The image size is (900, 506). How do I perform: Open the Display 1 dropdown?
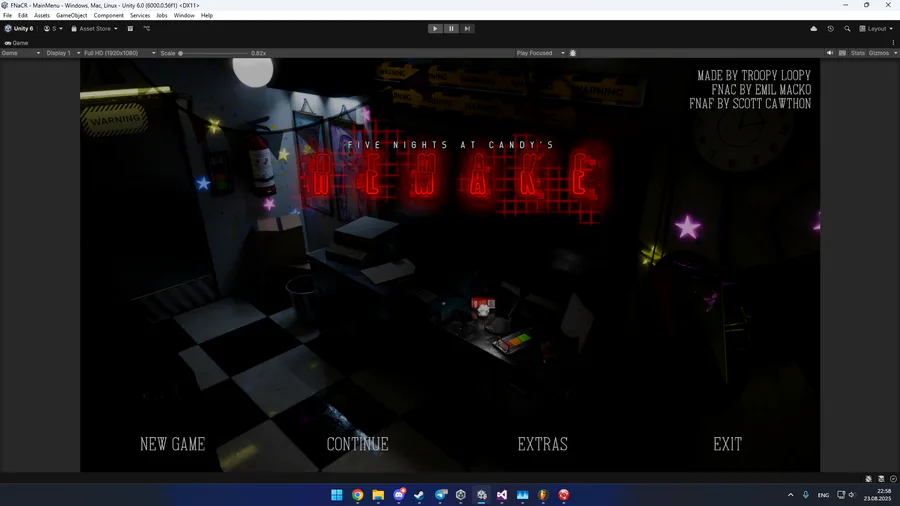pos(63,53)
